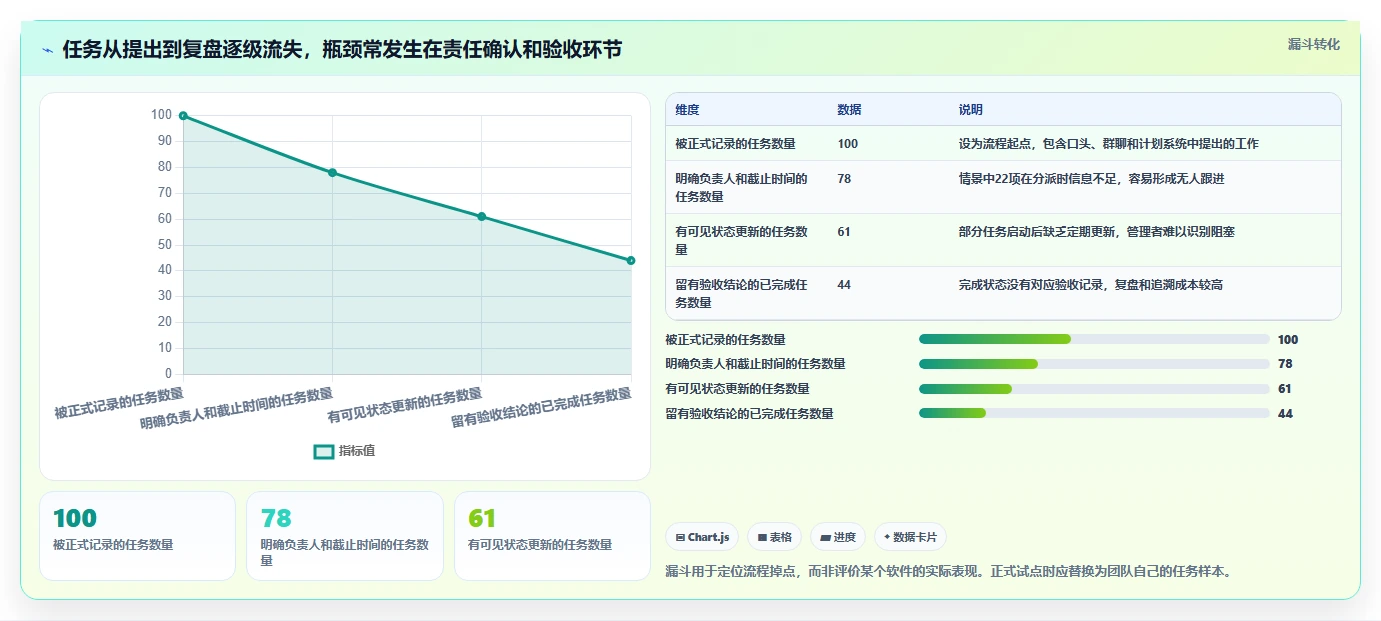Click the progress bar showing 44
This screenshot has width=1381, height=621.
[1094, 413]
